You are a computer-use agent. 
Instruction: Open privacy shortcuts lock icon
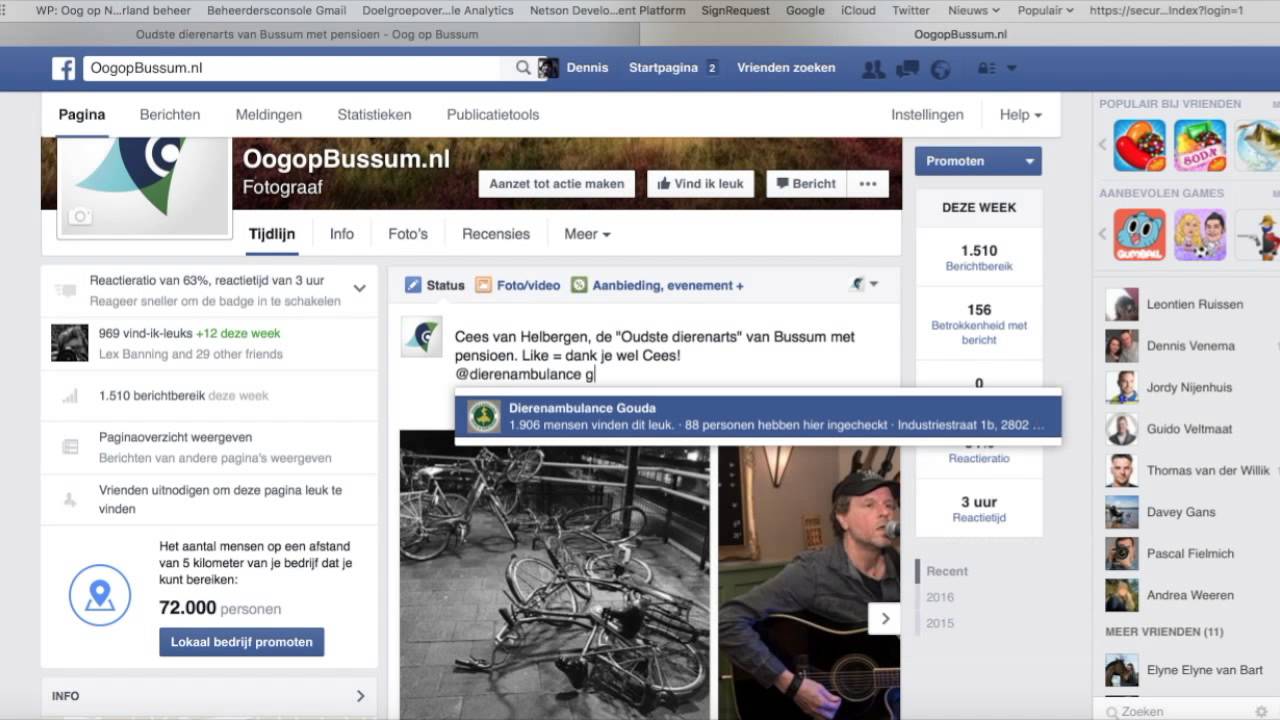986,68
